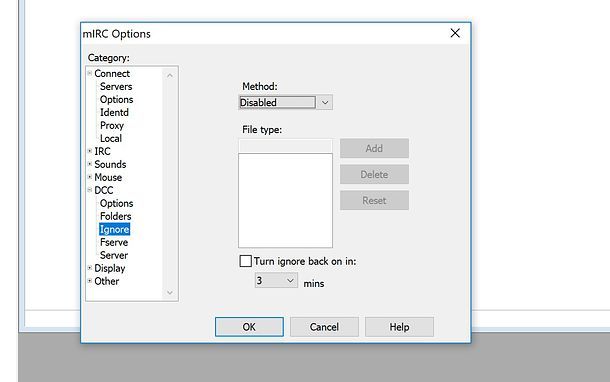Click inside the file type list box
The width and height of the screenshot is (610, 382).
(286, 200)
